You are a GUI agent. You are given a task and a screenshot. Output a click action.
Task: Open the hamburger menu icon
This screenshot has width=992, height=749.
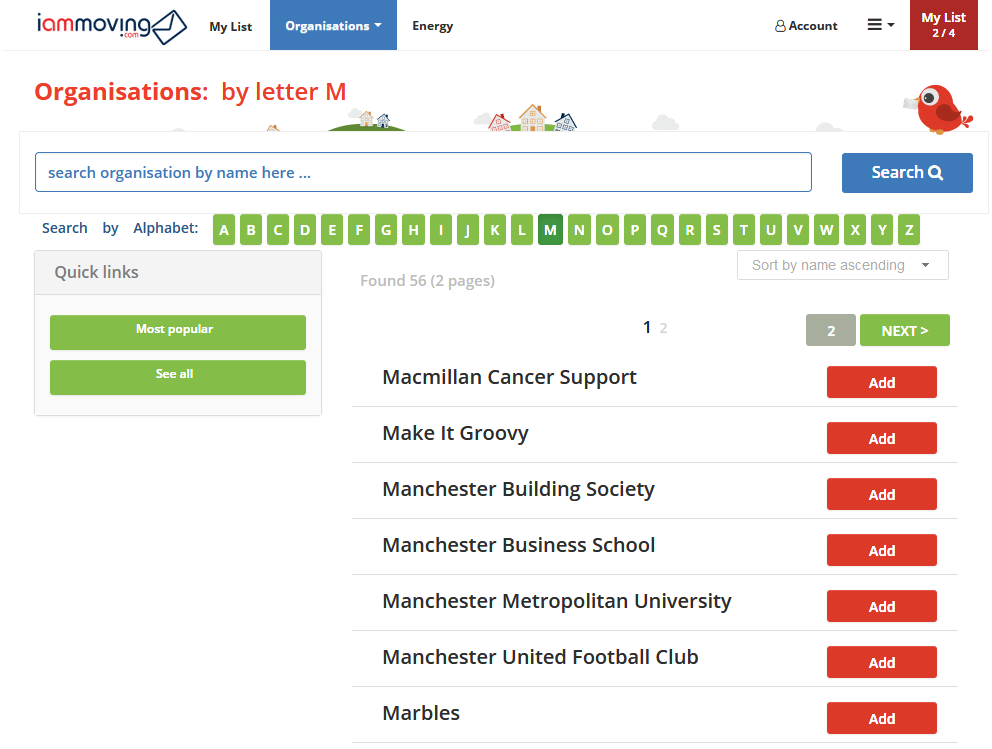click(x=874, y=25)
